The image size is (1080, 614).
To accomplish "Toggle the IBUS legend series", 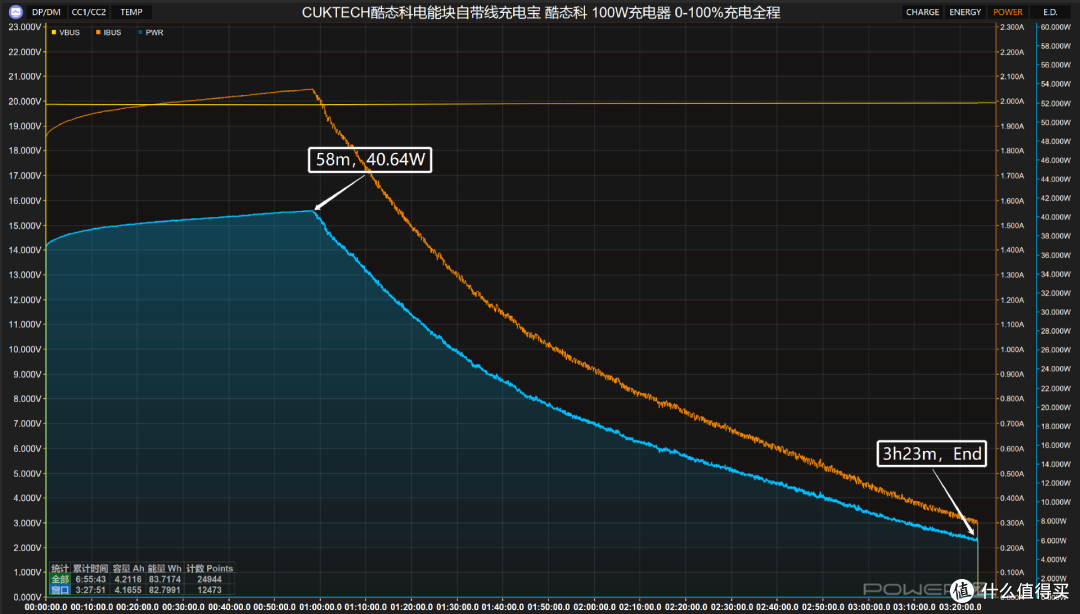I will 109,32.
